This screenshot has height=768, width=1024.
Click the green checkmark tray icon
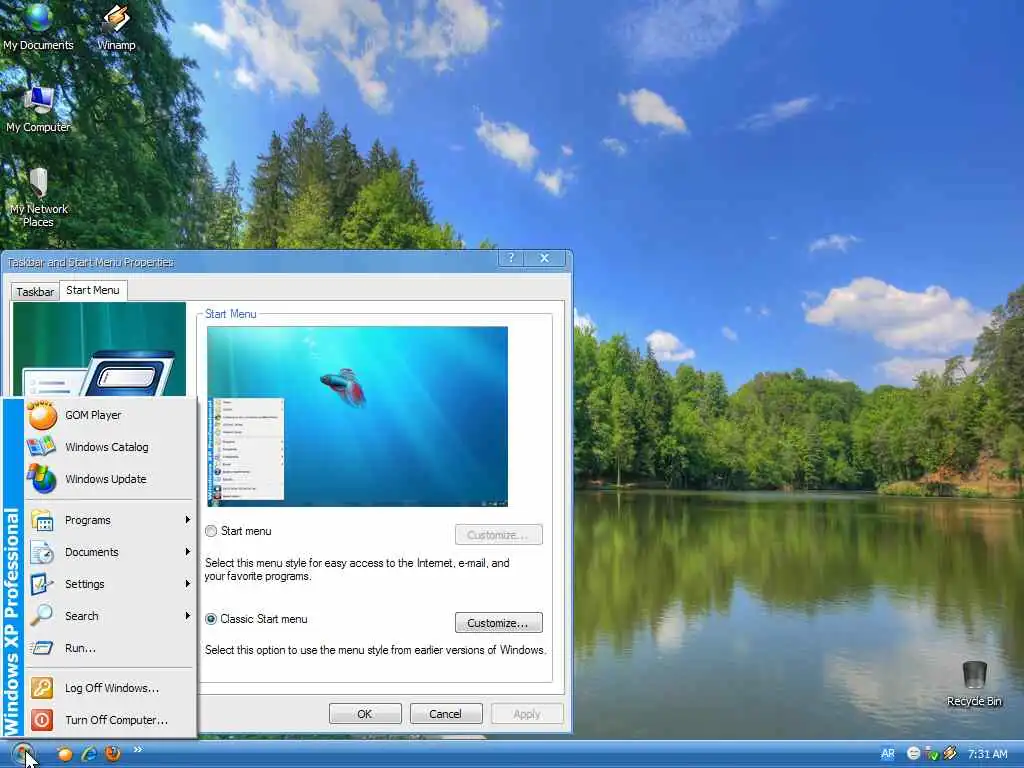click(932, 754)
